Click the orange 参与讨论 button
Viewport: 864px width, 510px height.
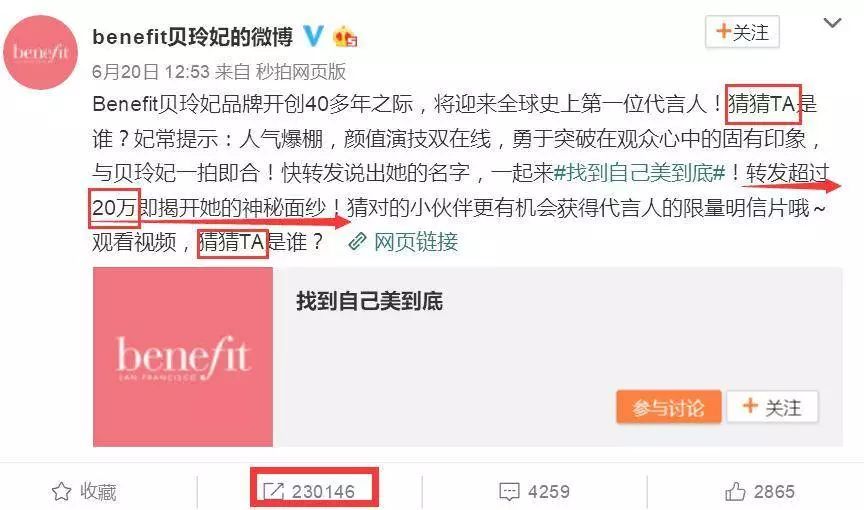[x=668, y=407]
